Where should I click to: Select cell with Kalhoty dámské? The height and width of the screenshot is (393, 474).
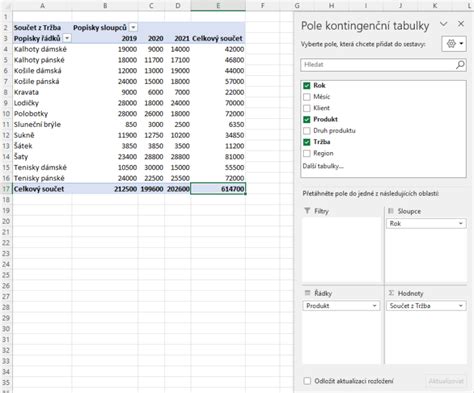pos(42,49)
